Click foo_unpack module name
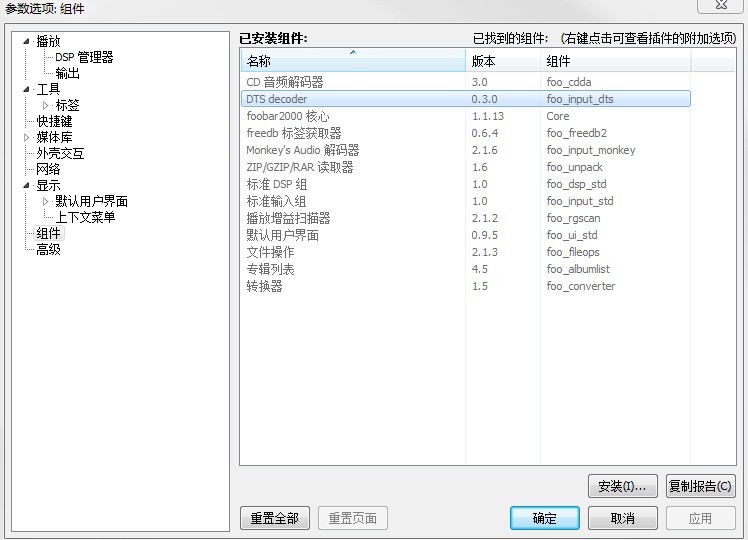Image resolution: width=748 pixels, height=540 pixels. pos(574,167)
